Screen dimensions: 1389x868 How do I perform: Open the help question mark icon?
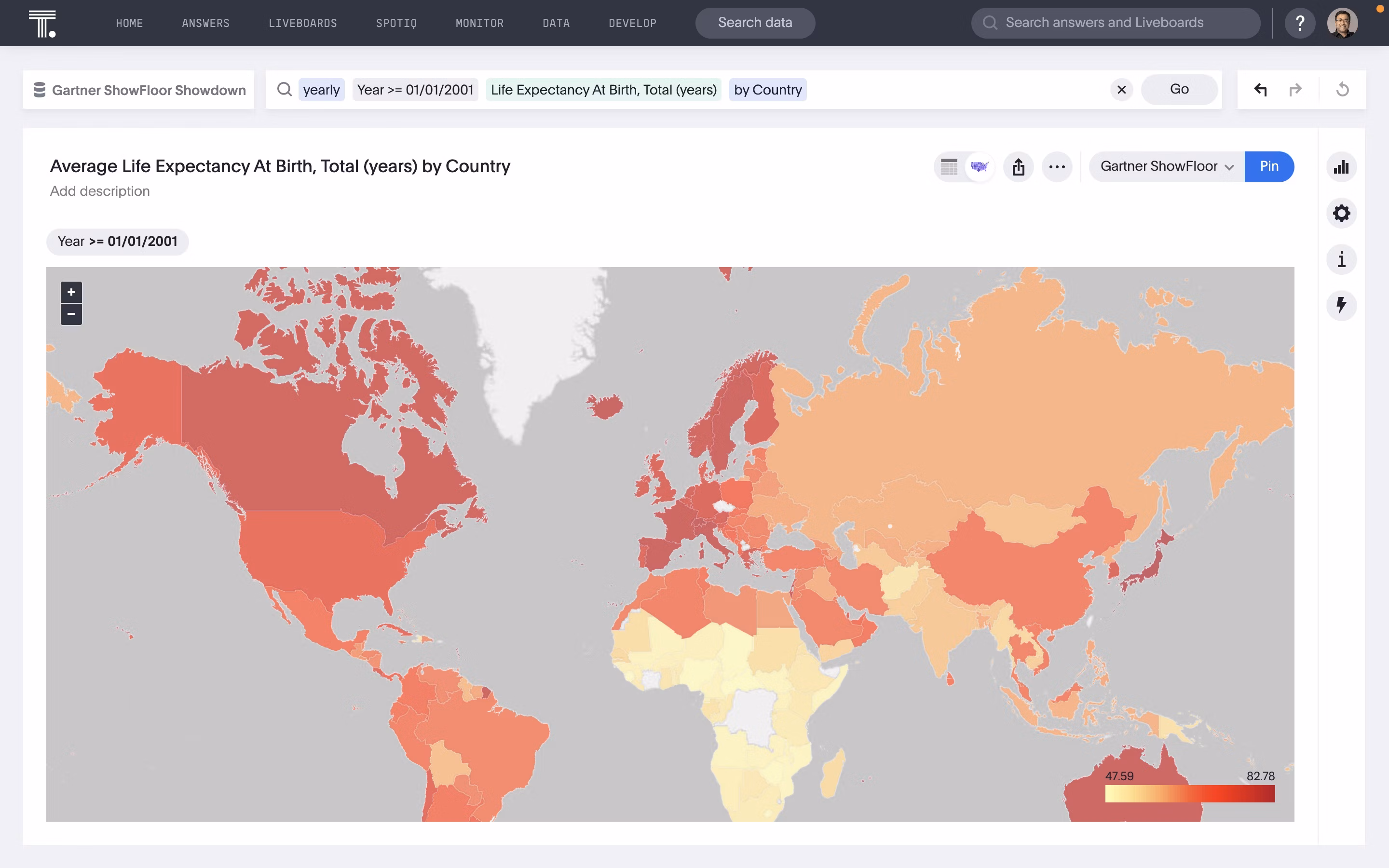1300,23
